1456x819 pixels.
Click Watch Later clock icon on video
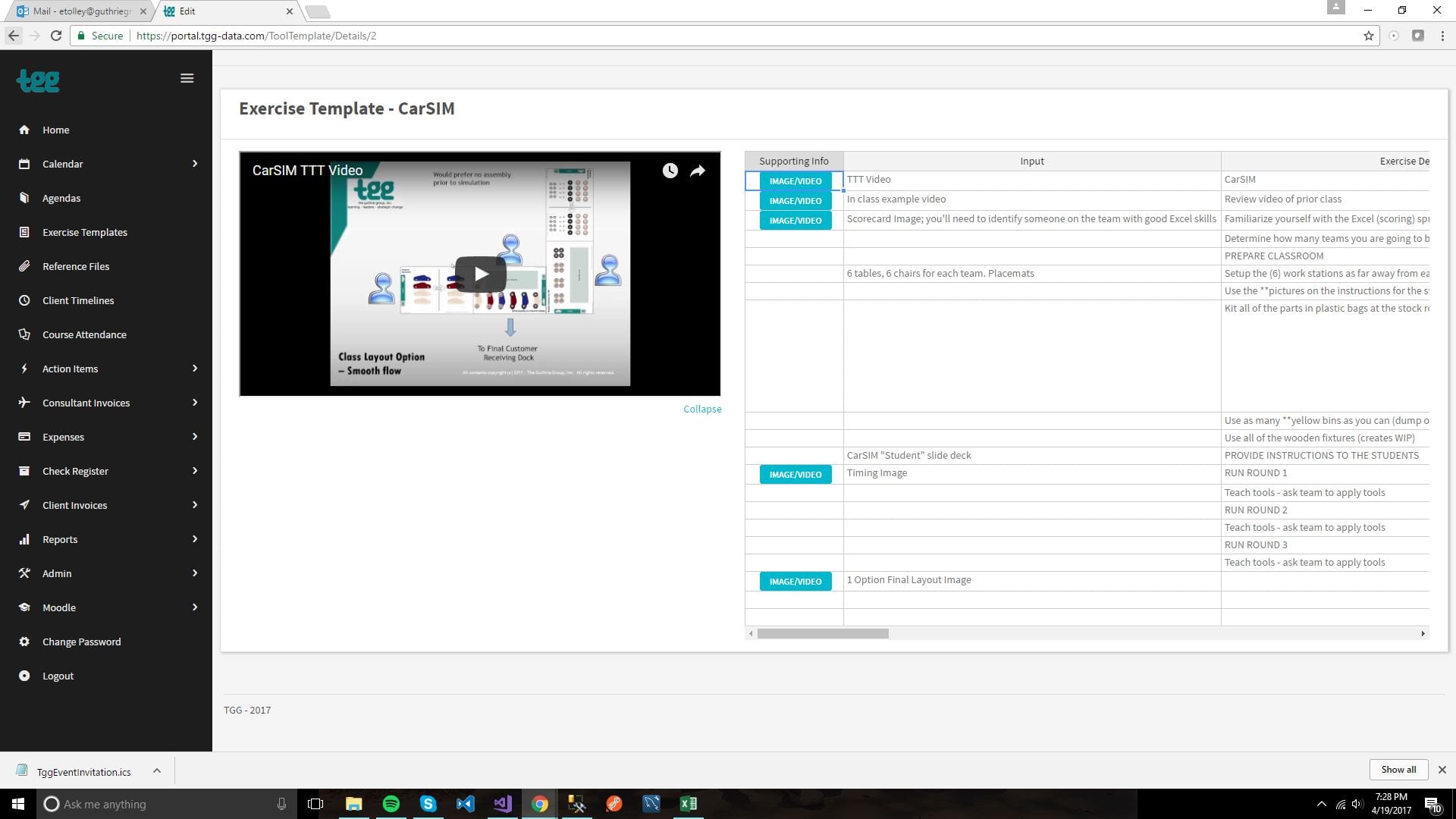670,171
